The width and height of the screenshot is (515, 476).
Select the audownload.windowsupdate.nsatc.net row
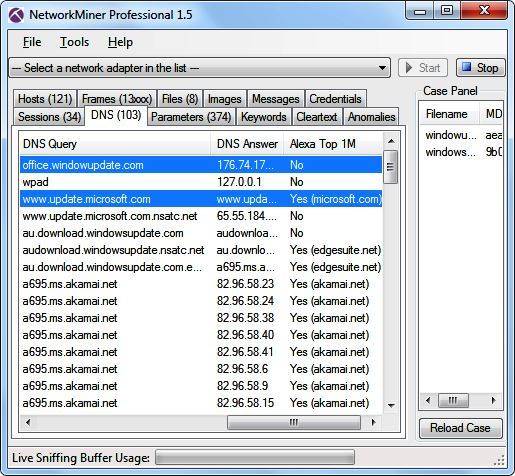coord(201,250)
